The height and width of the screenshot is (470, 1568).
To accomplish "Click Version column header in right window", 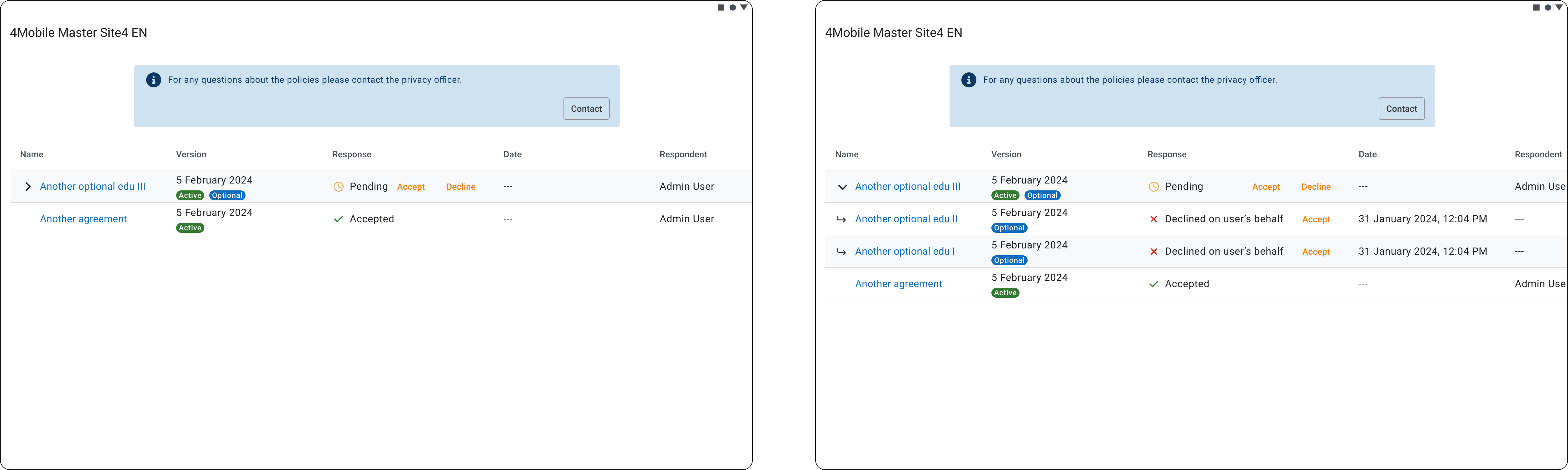I will [x=1006, y=154].
